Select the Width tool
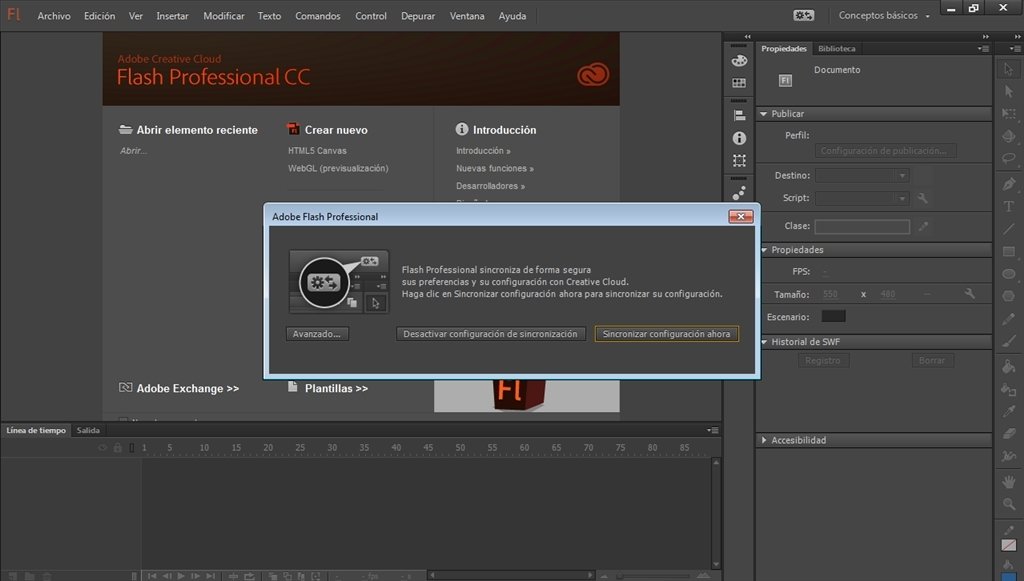1024x581 pixels. [x=1008, y=456]
